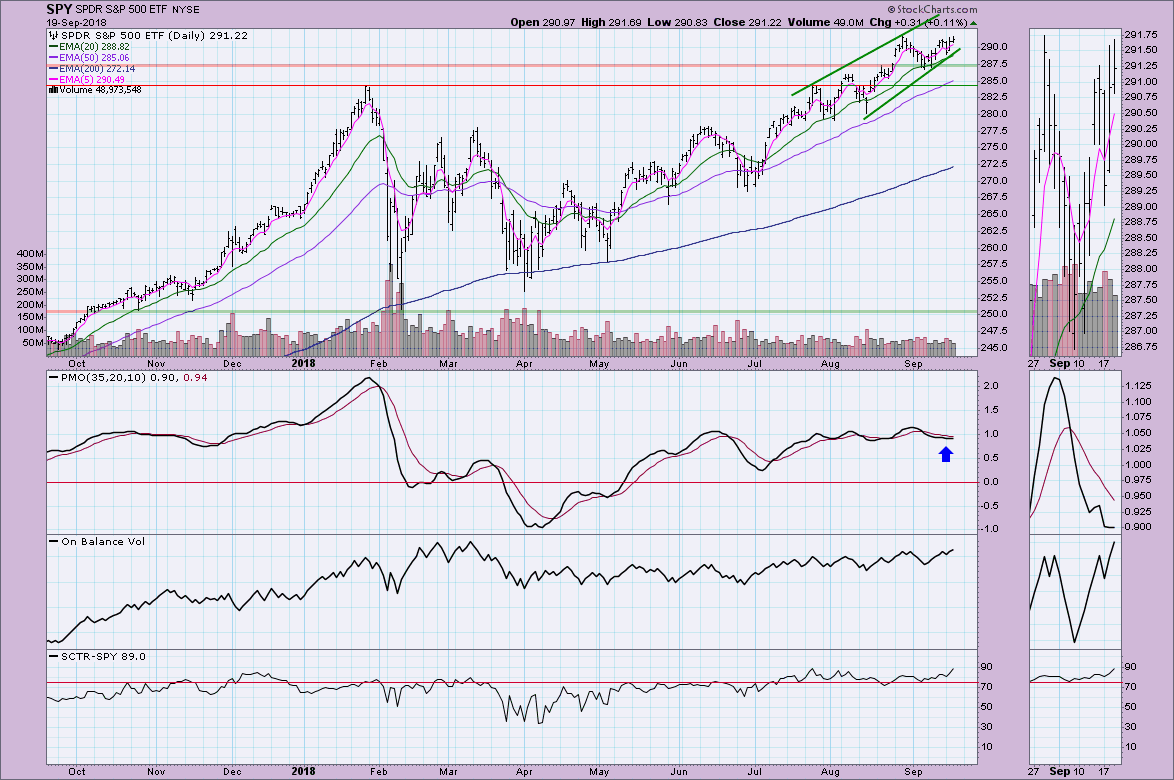This screenshot has width=1174, height=780.
Task: Click the Chg +0.31 (+0.11%) value
Action: (918, 22)
